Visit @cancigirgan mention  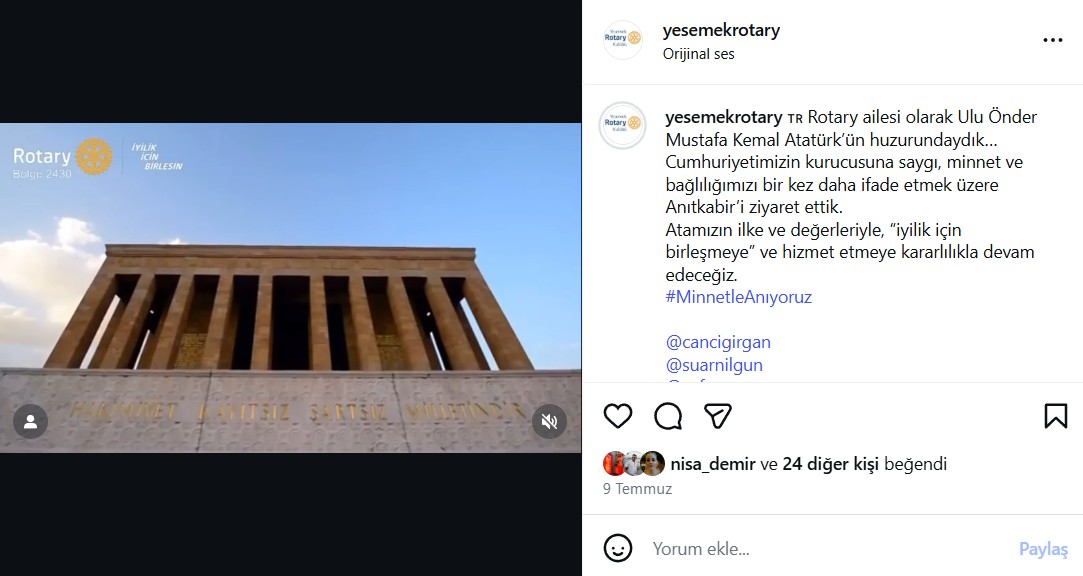[718, 342]
